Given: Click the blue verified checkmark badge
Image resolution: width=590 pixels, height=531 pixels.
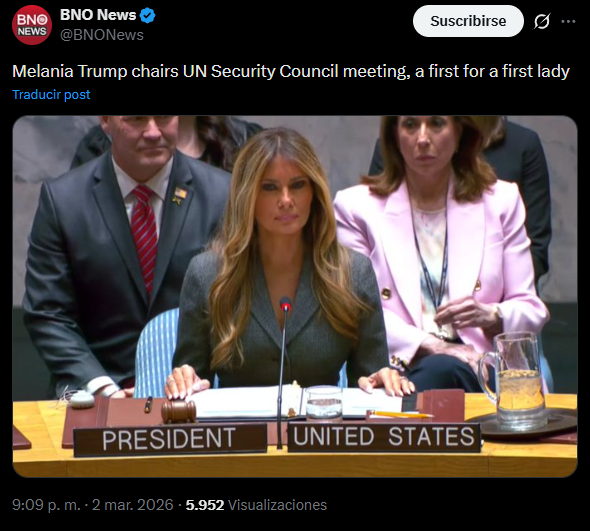Looking at the screenshot, I should (148, 16).
